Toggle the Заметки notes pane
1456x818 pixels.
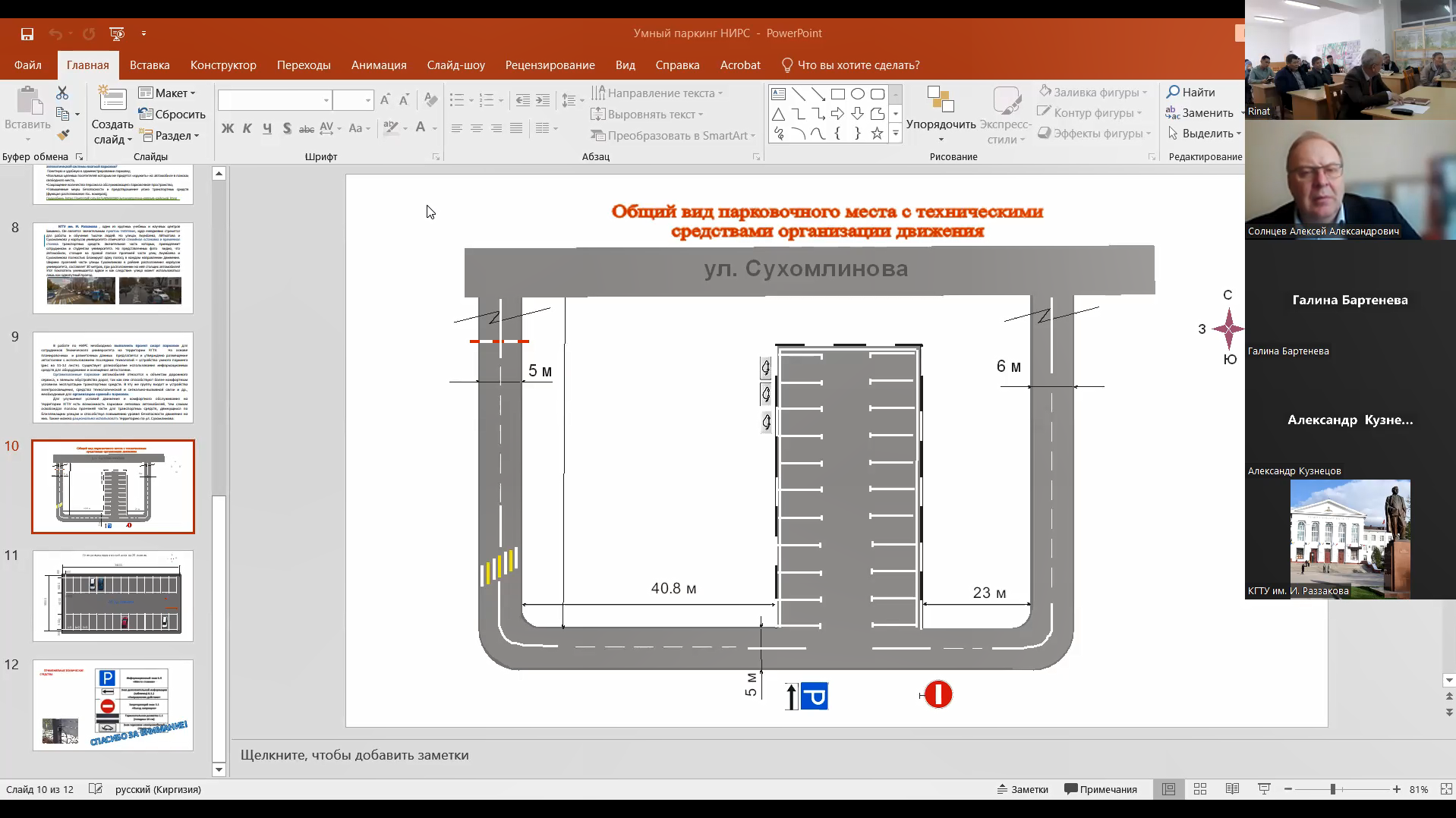click(x=1022, y=789)
